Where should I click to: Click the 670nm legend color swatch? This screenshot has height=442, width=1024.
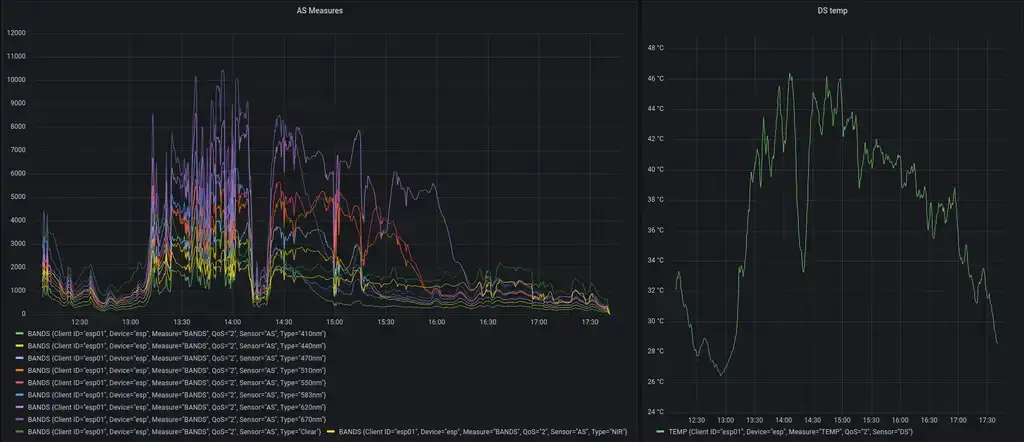click(x=18, y=420)
